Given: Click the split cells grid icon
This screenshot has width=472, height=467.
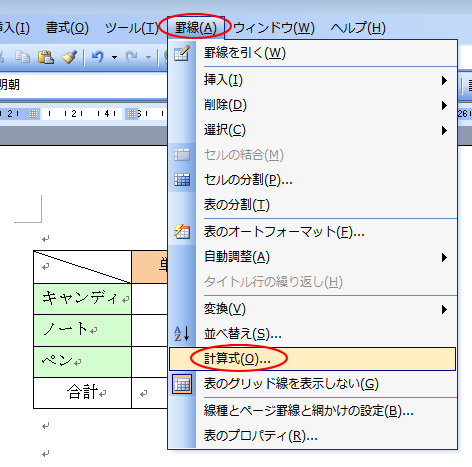Looking at the screenshot, I should pyautogui.click(x=182, y=180).
